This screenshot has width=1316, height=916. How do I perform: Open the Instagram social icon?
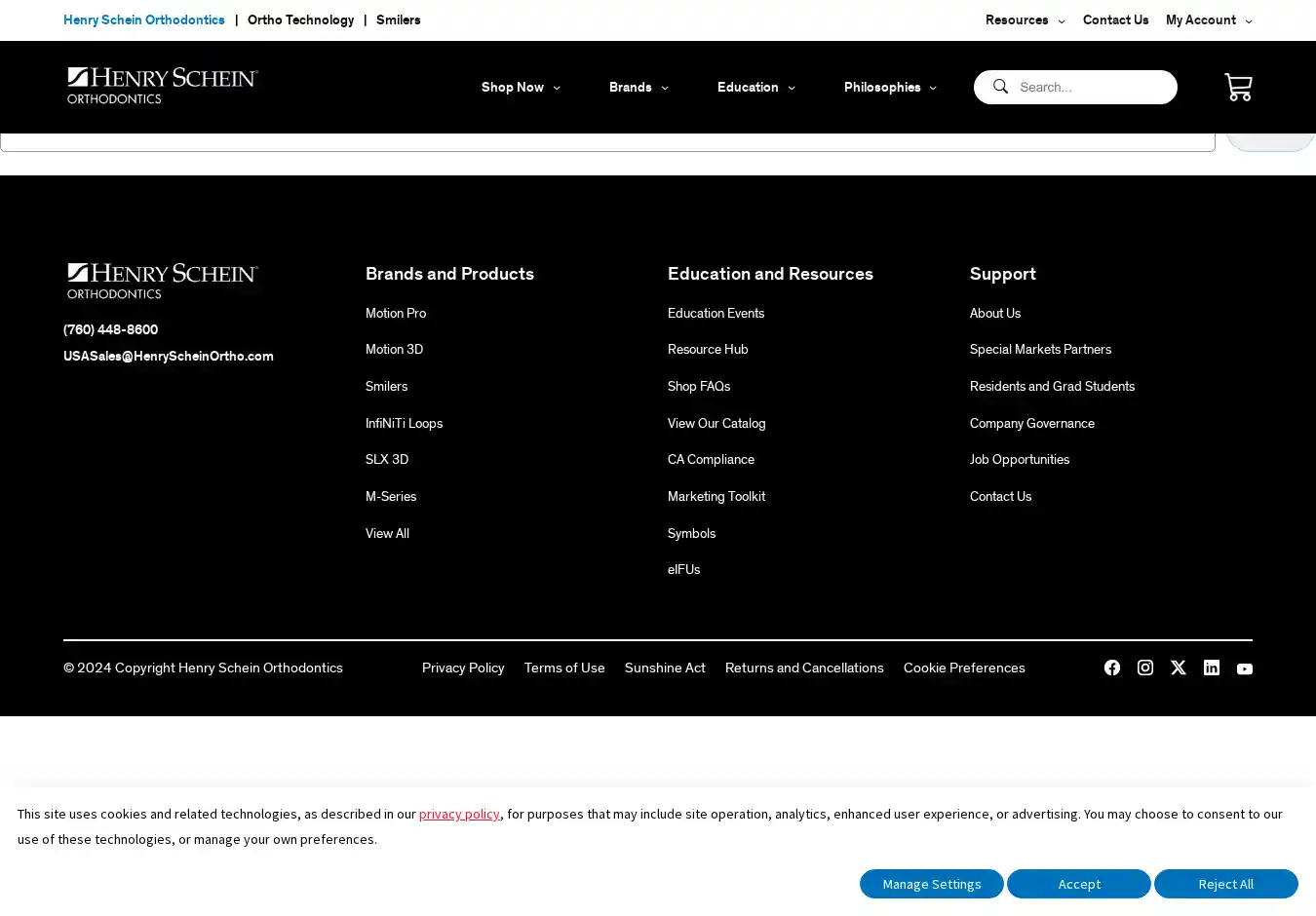1145,668
